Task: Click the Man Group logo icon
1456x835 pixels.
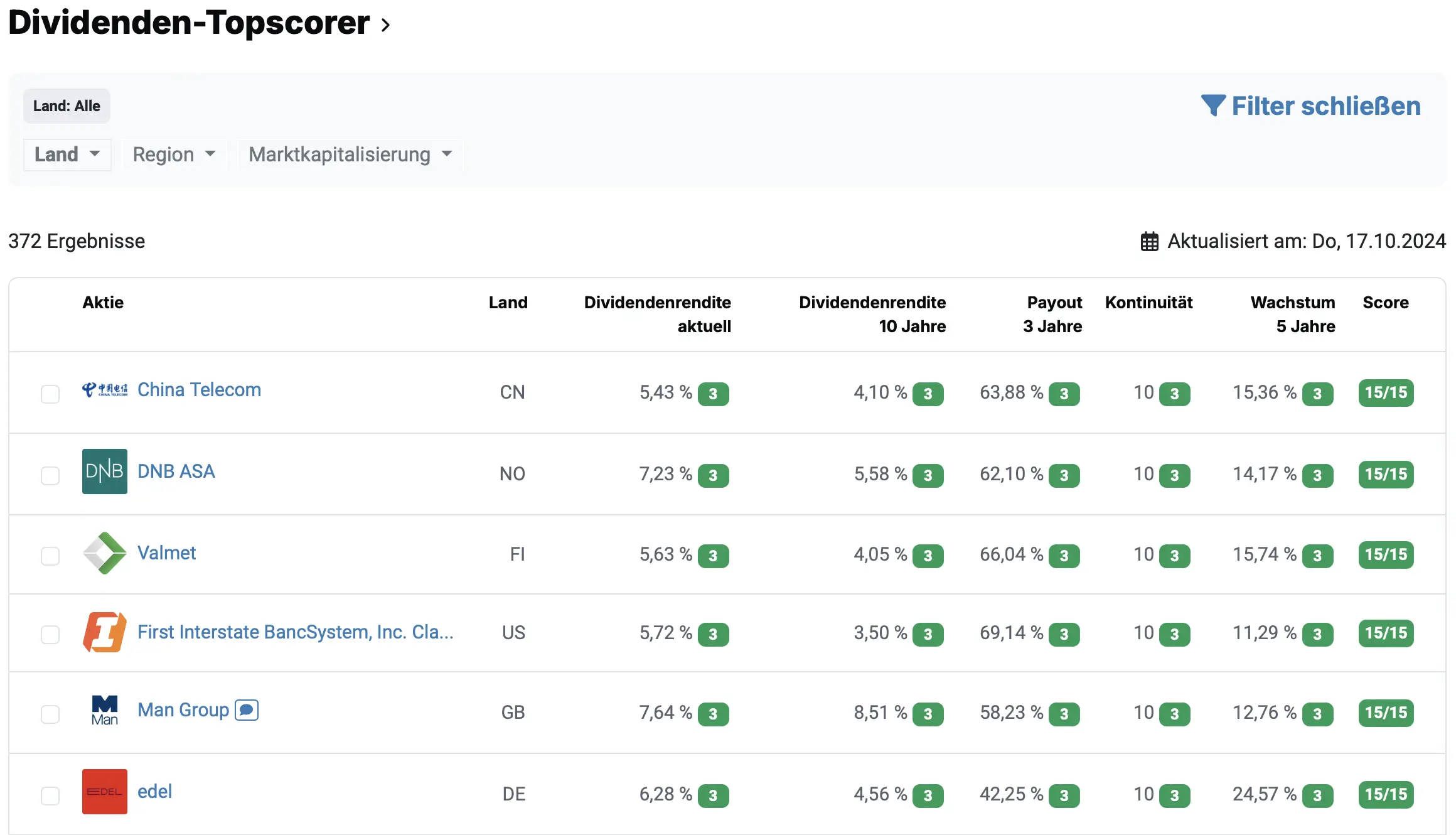Action: click(105, 710)
